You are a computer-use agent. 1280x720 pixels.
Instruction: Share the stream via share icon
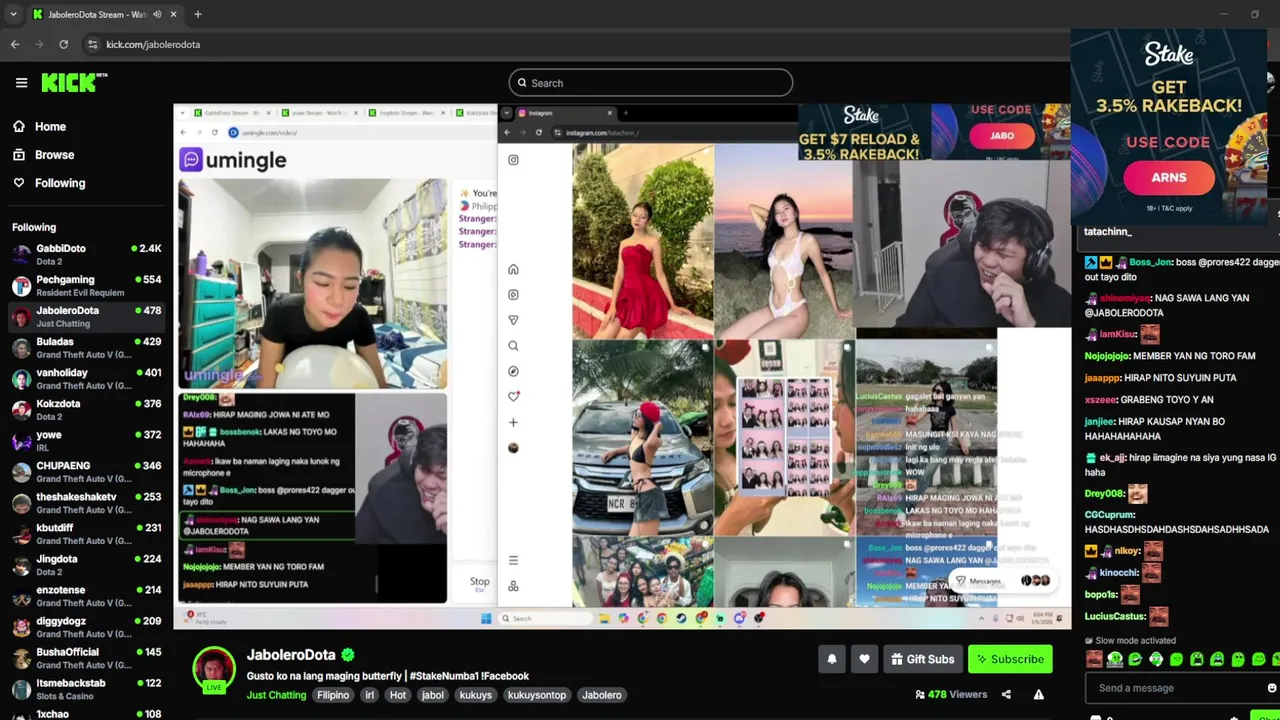click(x=1006, y=695)
